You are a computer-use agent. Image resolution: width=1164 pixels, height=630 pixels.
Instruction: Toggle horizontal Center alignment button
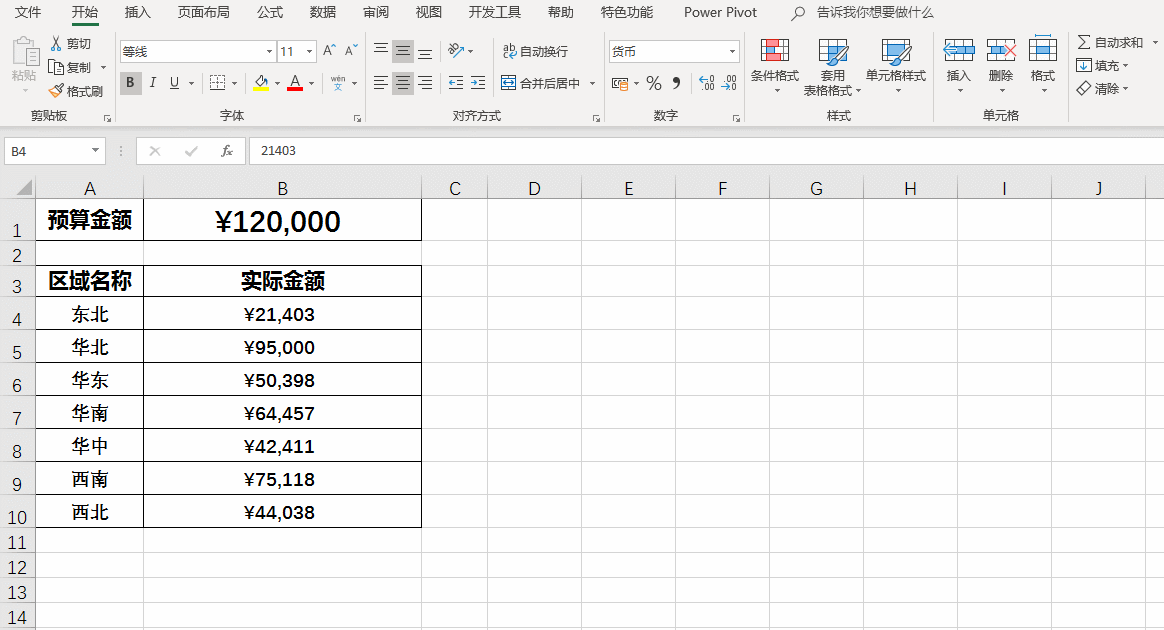pyautogui.click(x=402, y=82)
